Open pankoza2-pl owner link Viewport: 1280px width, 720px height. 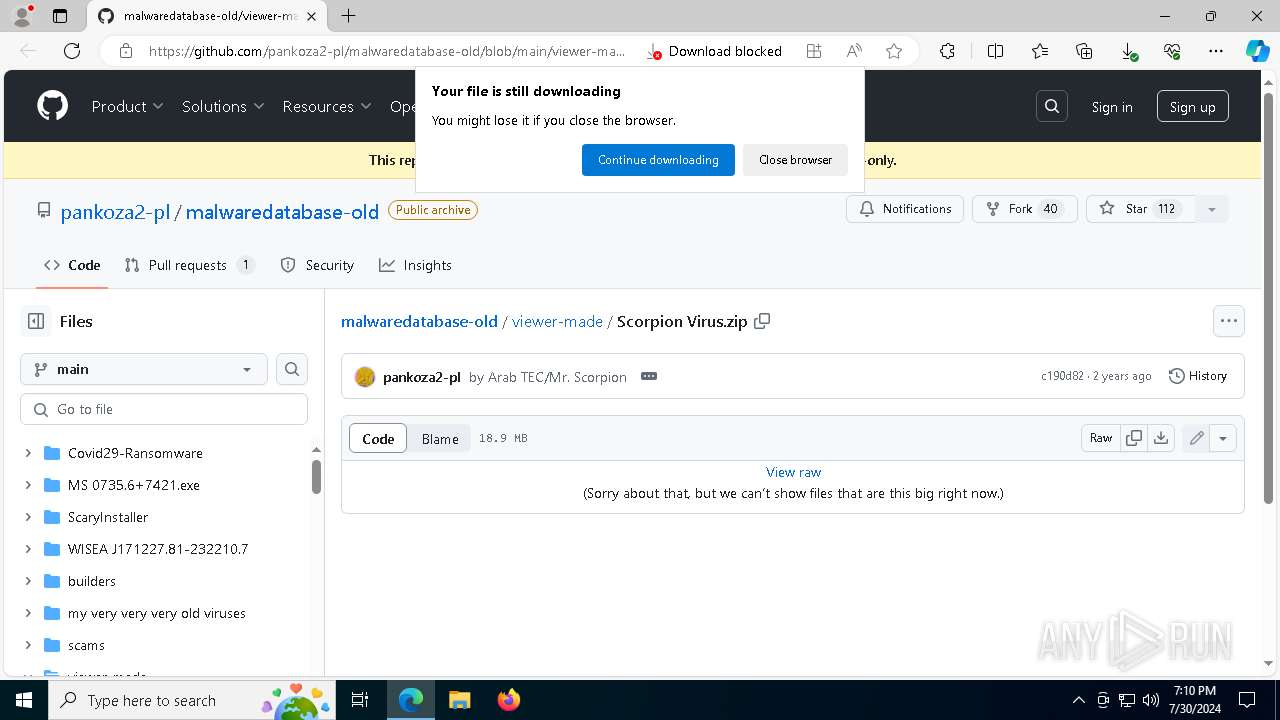tap(115, 211)
